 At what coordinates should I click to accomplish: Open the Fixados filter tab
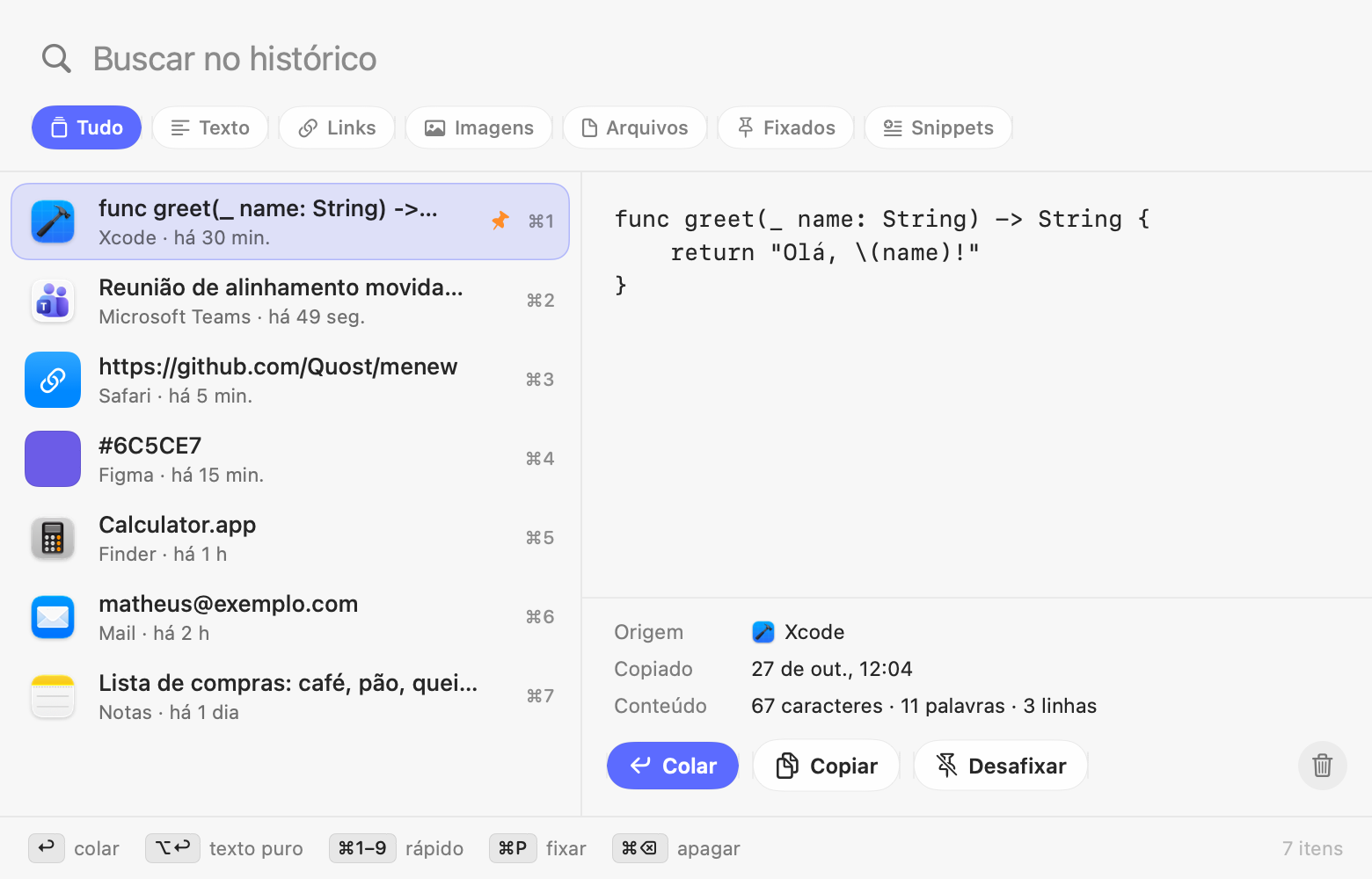pyautogui.click(x=785, y=127)
